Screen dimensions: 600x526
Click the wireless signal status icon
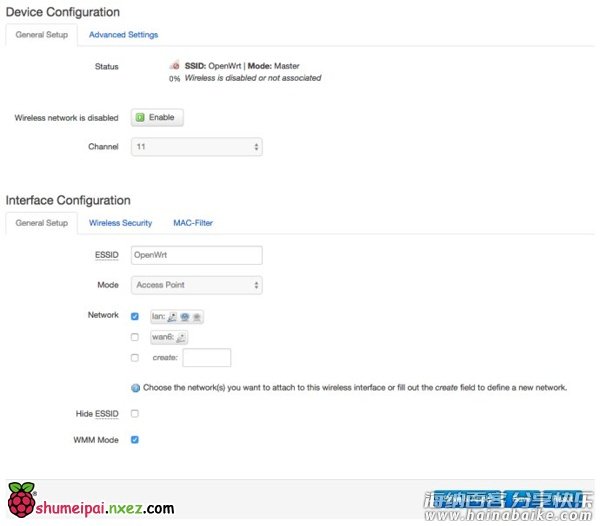tap(174, 65)
